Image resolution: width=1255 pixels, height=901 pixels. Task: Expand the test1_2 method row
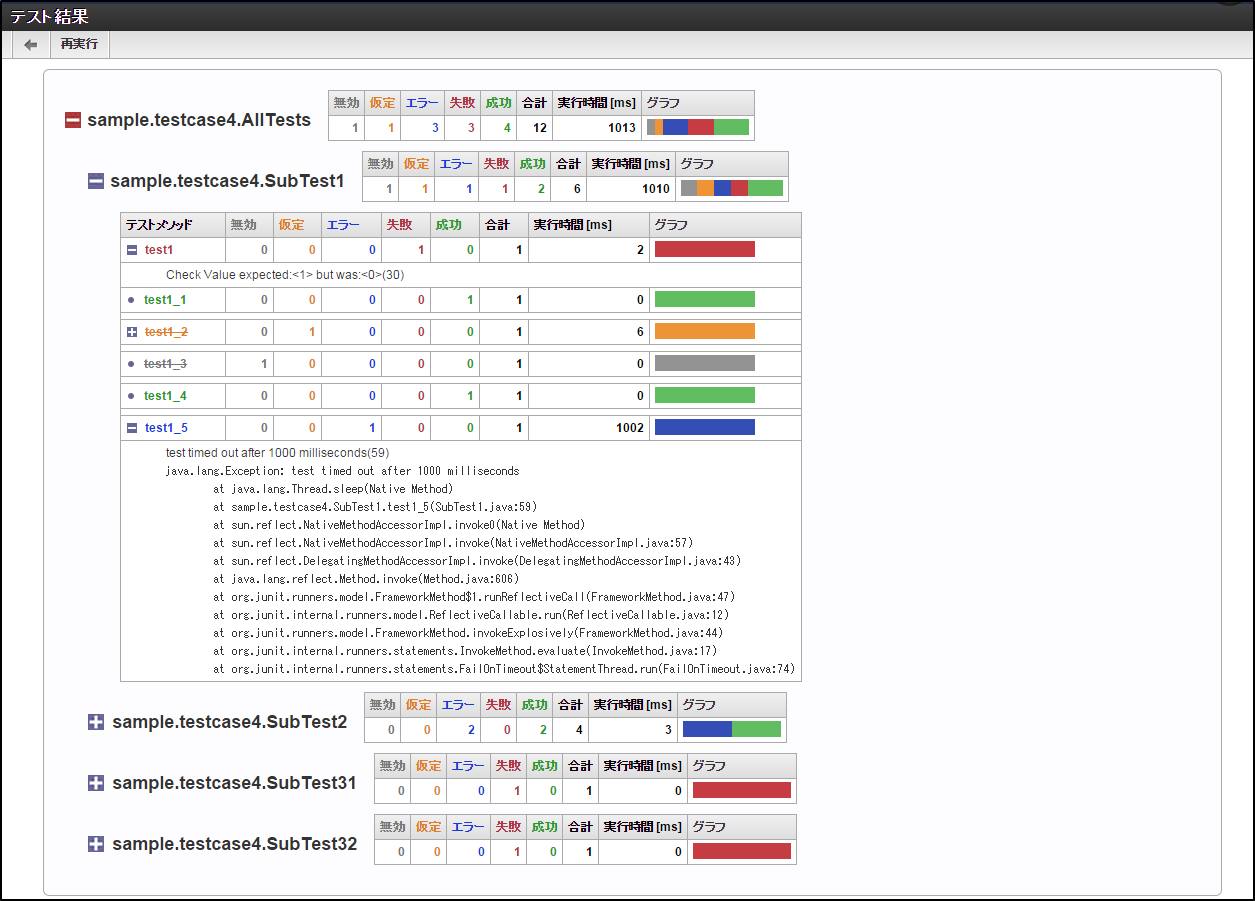(x=132, y=332)
